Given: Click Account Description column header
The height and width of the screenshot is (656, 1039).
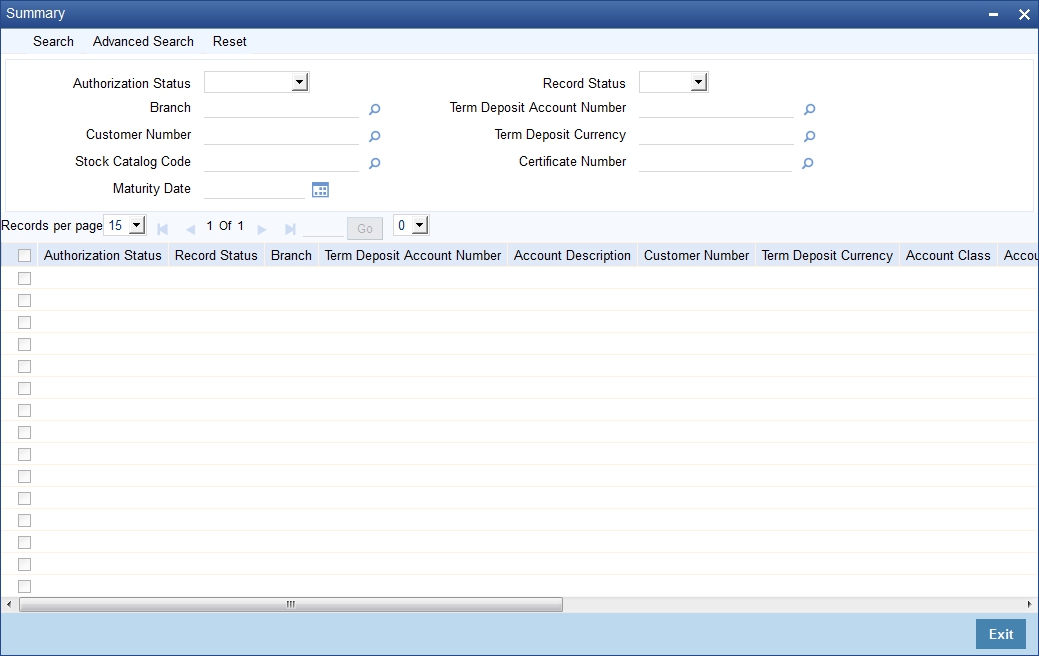Looking at the screenshot, I should click(572, 256).
